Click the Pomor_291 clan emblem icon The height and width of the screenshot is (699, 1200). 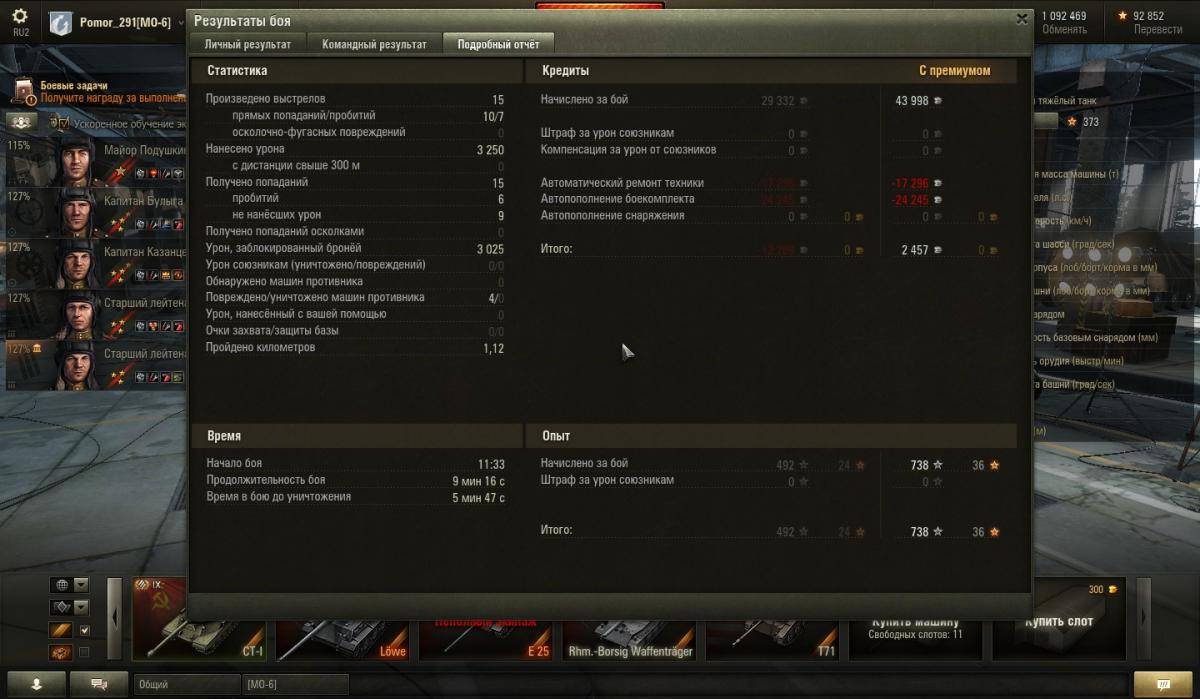coord(60,22)
